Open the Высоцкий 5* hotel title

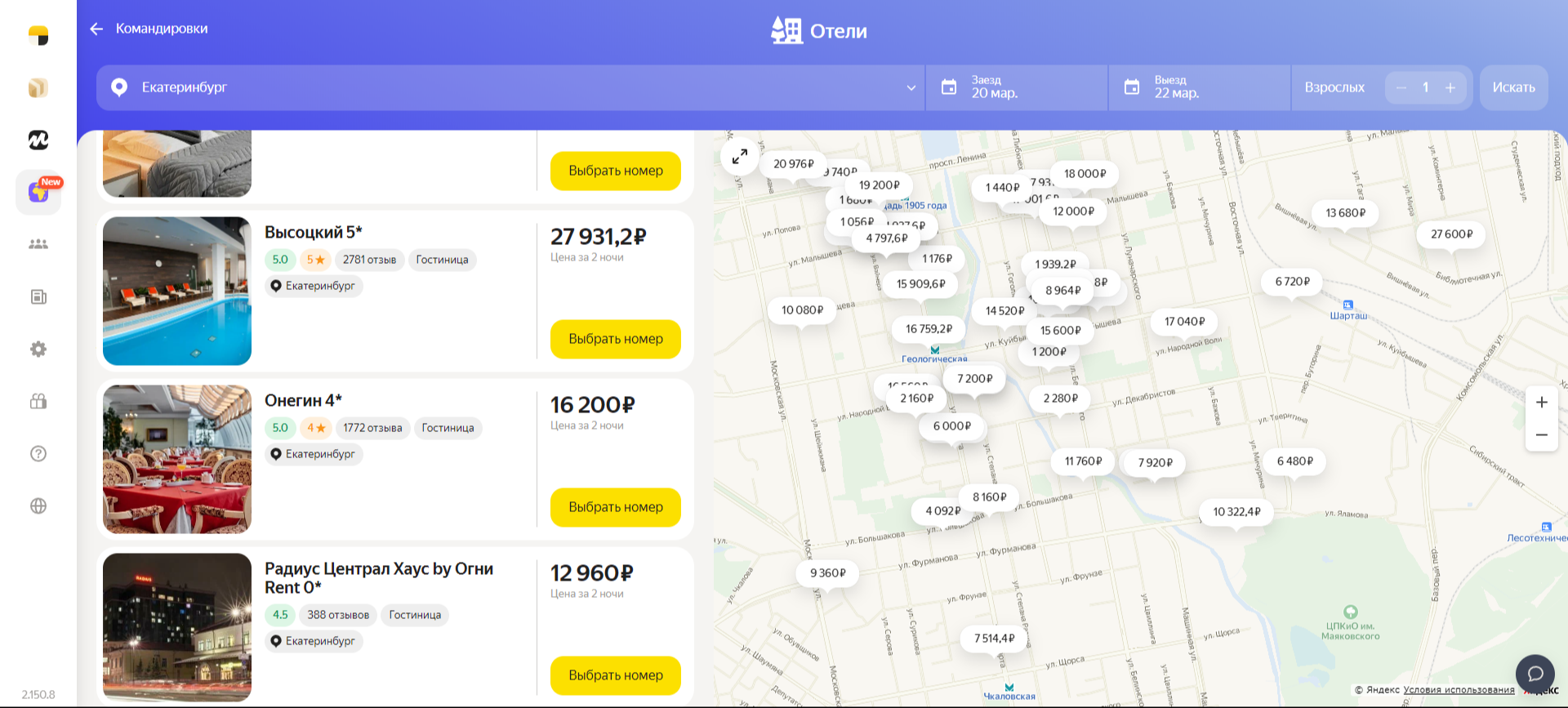pyautogui.click(x=314, y=233)
